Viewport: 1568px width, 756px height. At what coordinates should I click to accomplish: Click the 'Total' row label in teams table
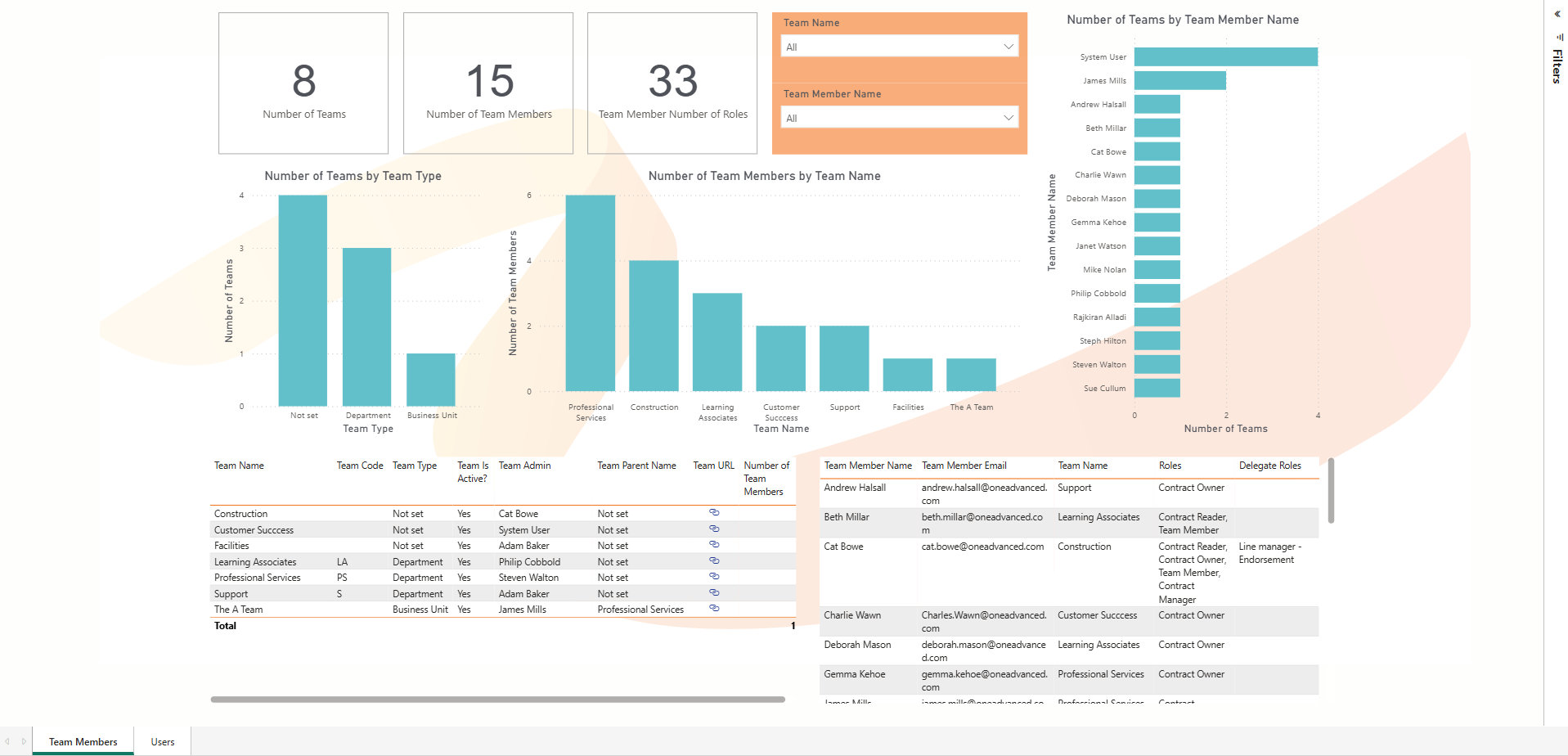[225, 626]
